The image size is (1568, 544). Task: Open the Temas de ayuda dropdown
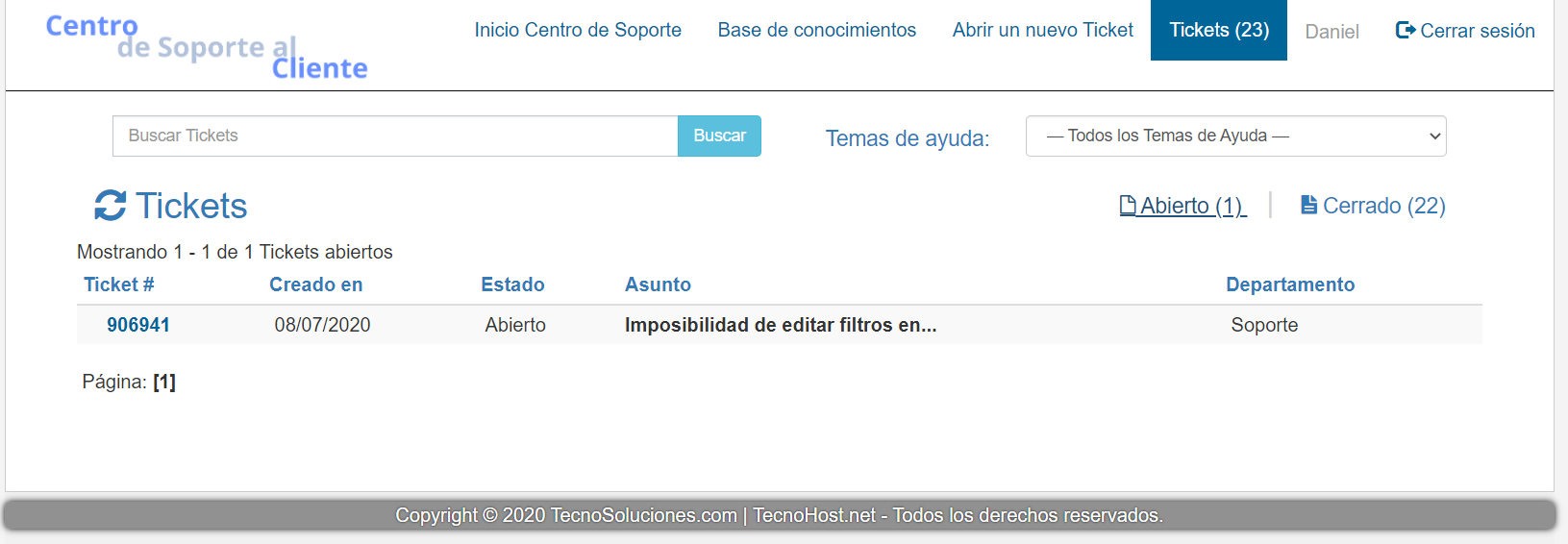coord(1235,136)
